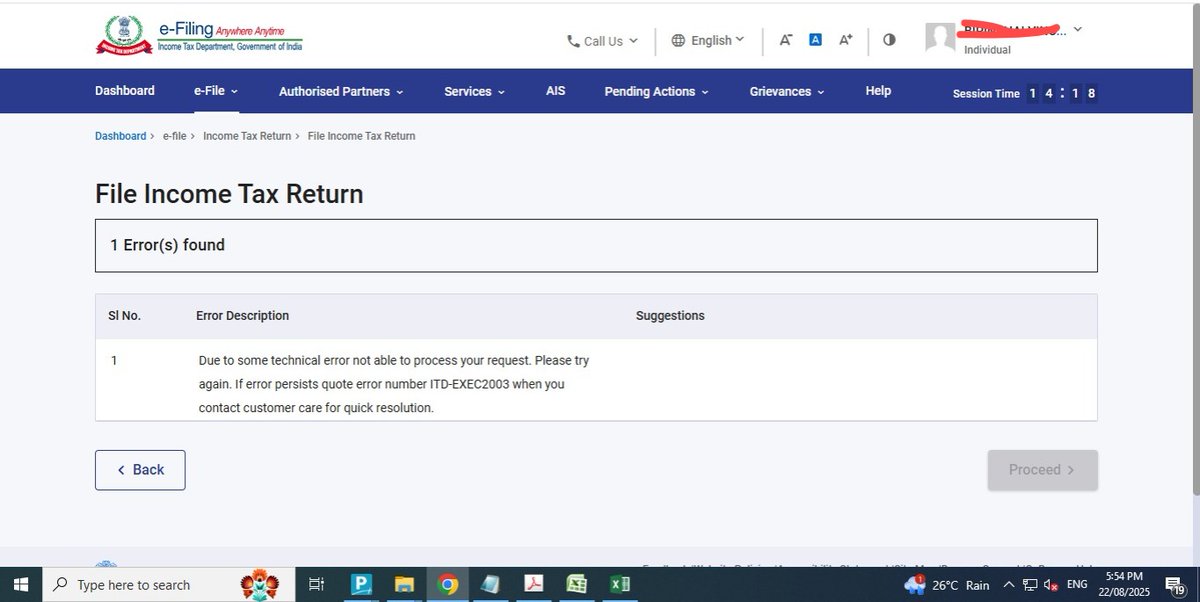Open the first green Excel taskbar icon

click(x=577, y=585)
